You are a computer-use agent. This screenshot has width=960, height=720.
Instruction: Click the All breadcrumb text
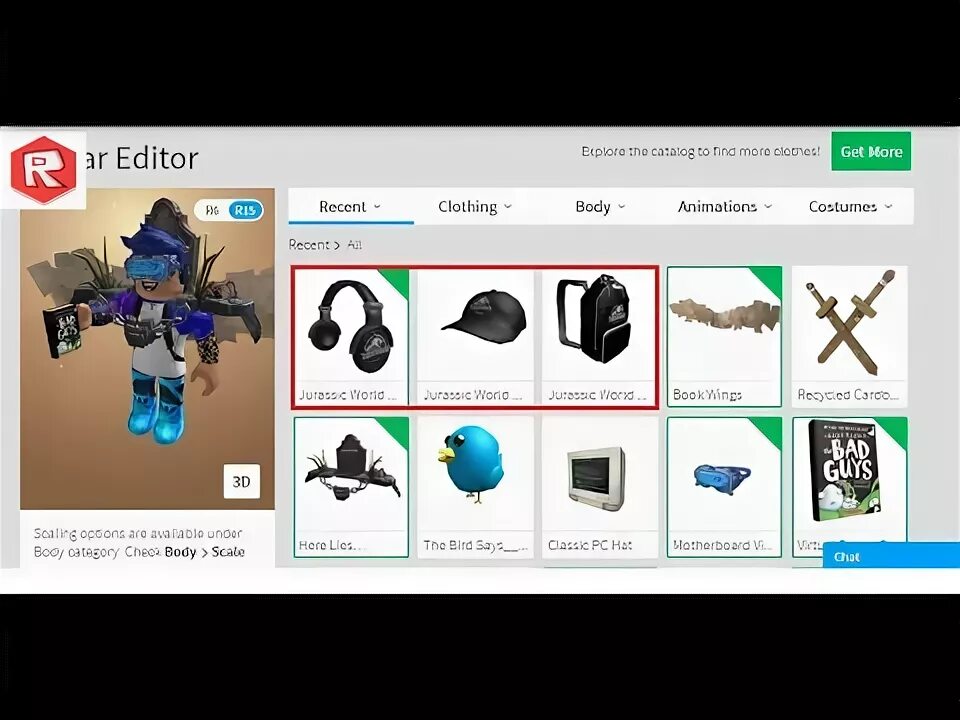354,245
